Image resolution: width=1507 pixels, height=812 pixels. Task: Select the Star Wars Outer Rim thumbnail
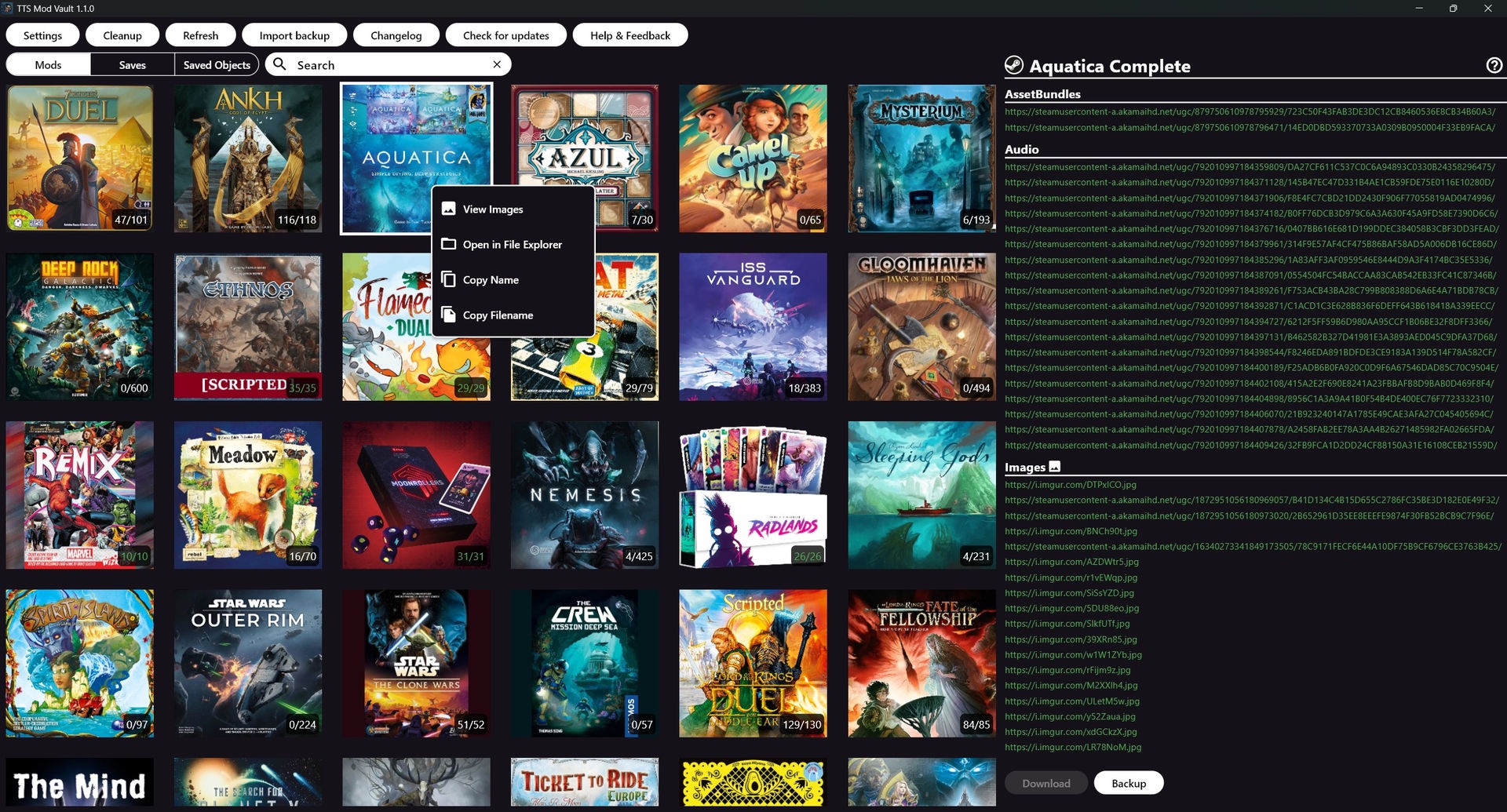tap(248, 664)
